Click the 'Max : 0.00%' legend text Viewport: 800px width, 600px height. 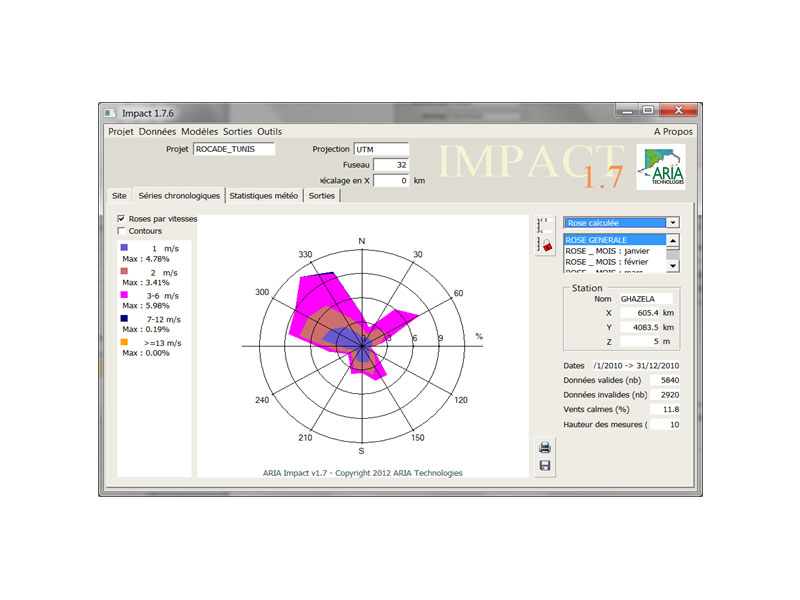[146, 353]
